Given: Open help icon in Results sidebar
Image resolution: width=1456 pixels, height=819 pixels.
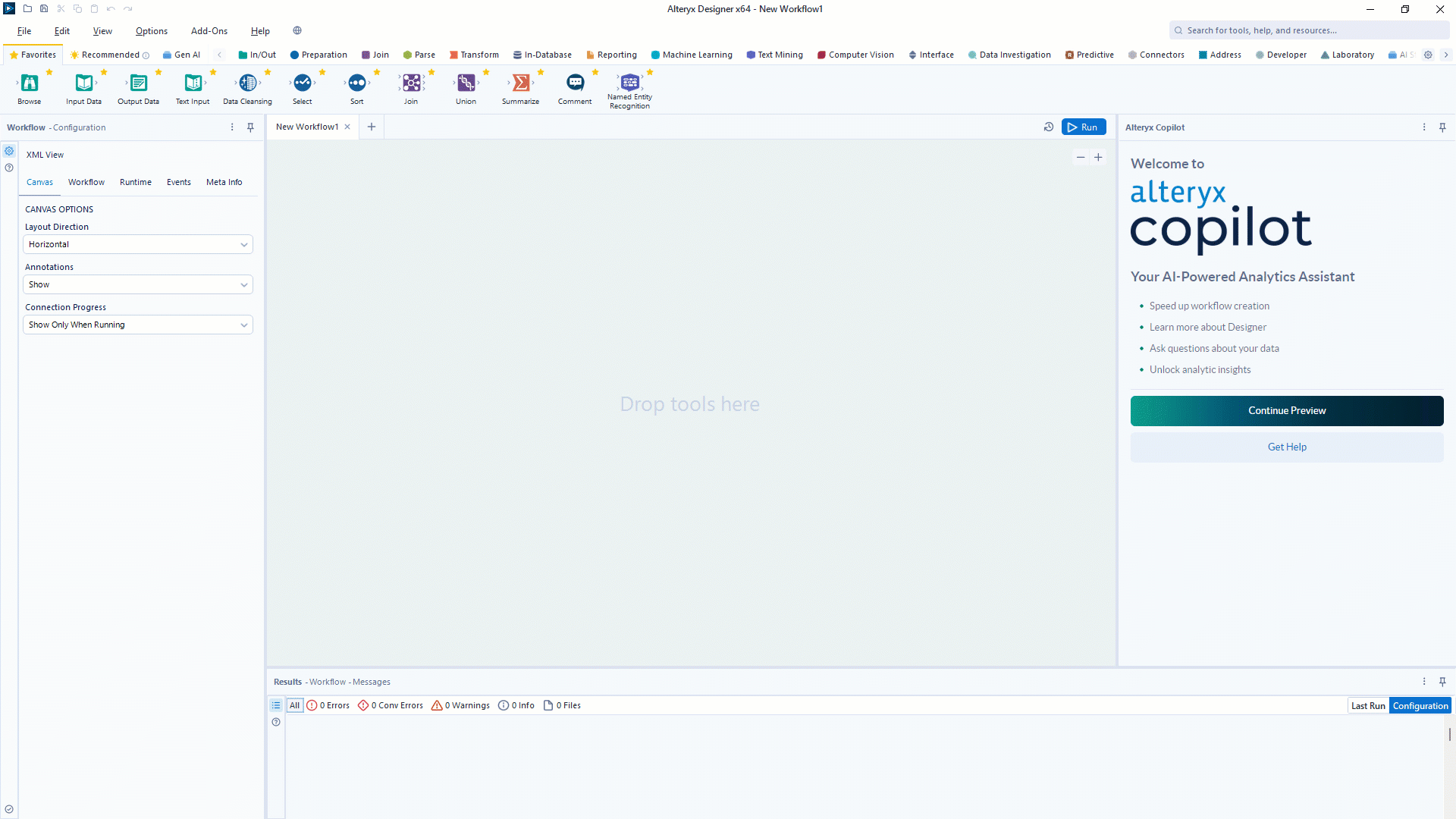Looking at the screenshot, I should [x=276, y=722].
